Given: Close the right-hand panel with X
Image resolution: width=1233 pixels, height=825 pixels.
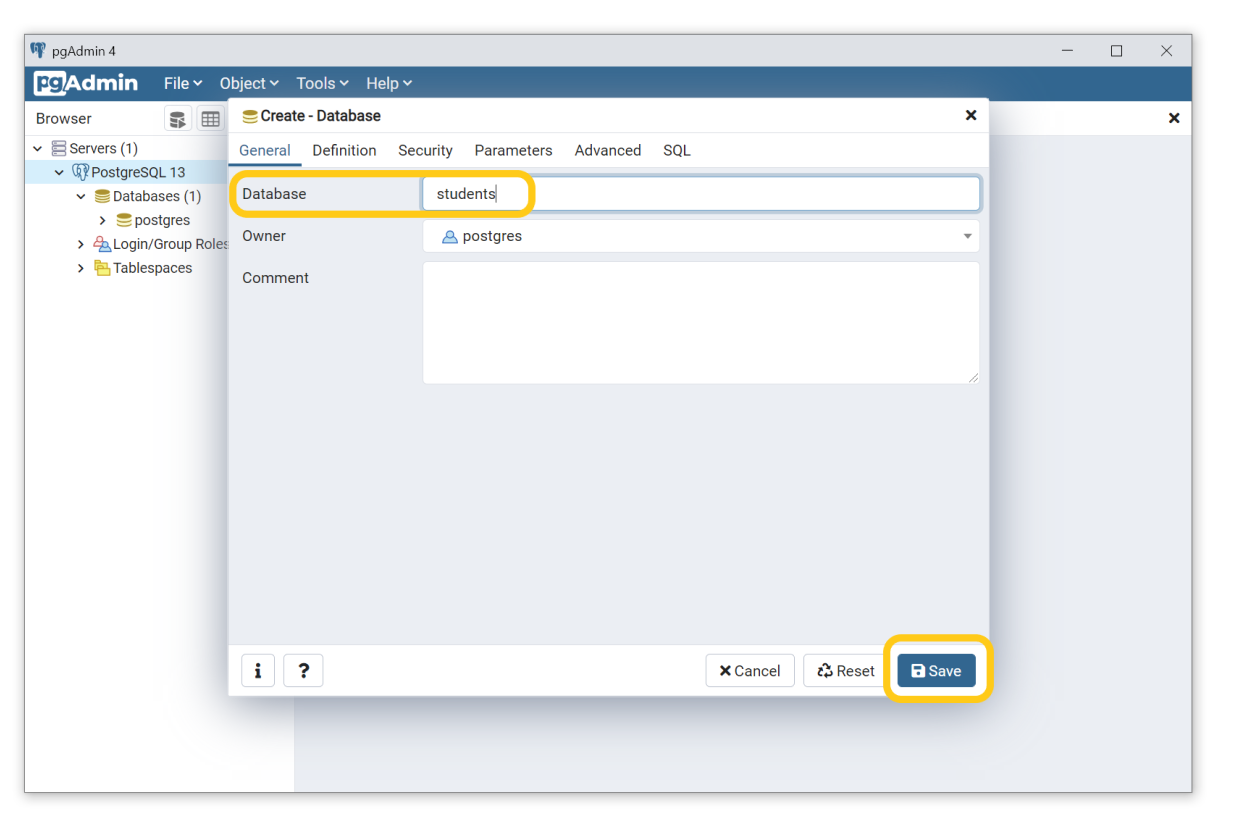Looking at the screenshot, I should click(1174, 118).
